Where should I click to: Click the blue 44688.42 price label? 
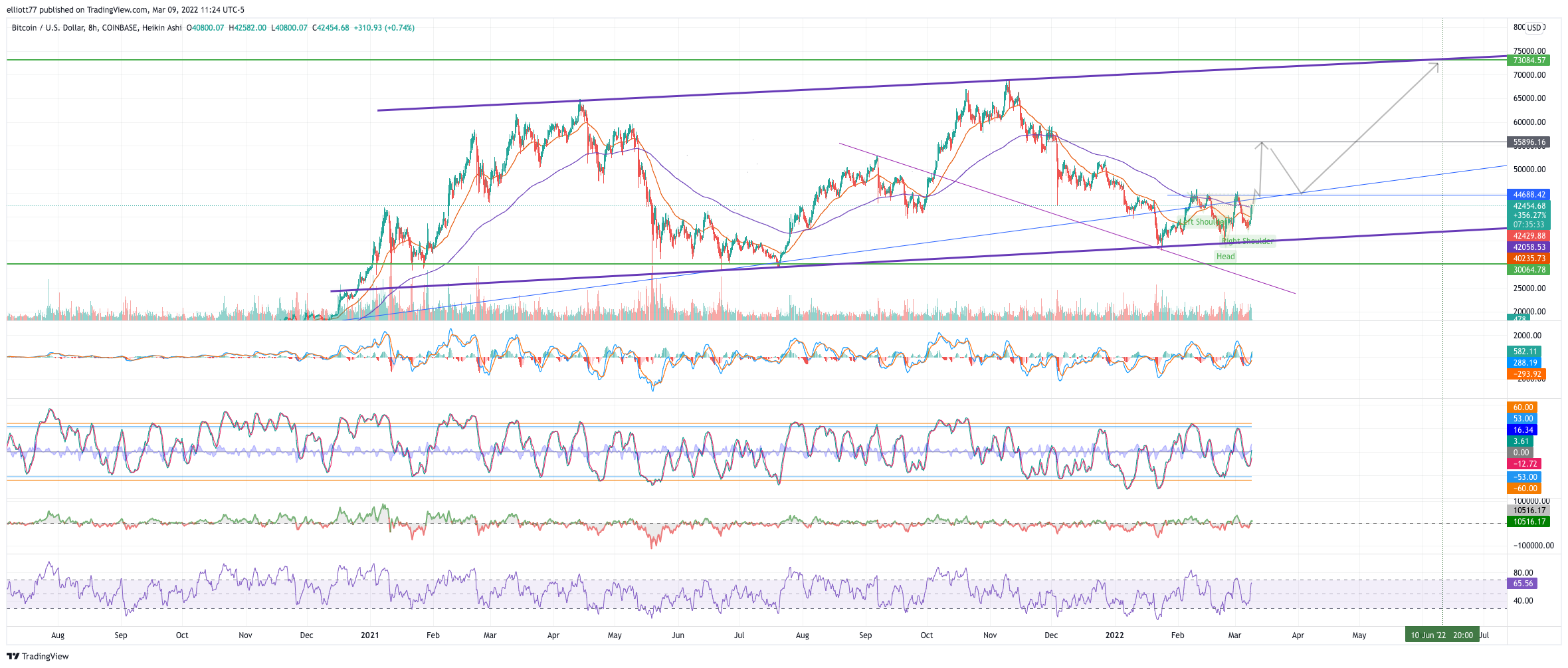coord(1528,195)
